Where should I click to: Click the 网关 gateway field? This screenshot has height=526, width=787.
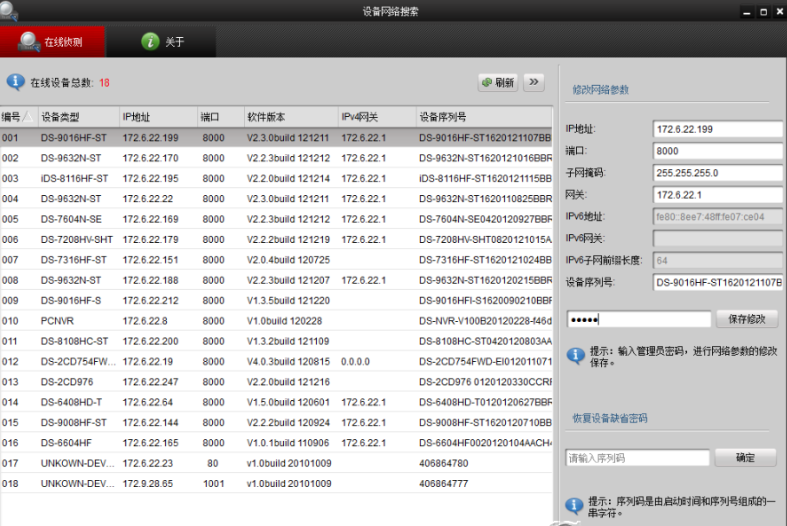[716, 195]
